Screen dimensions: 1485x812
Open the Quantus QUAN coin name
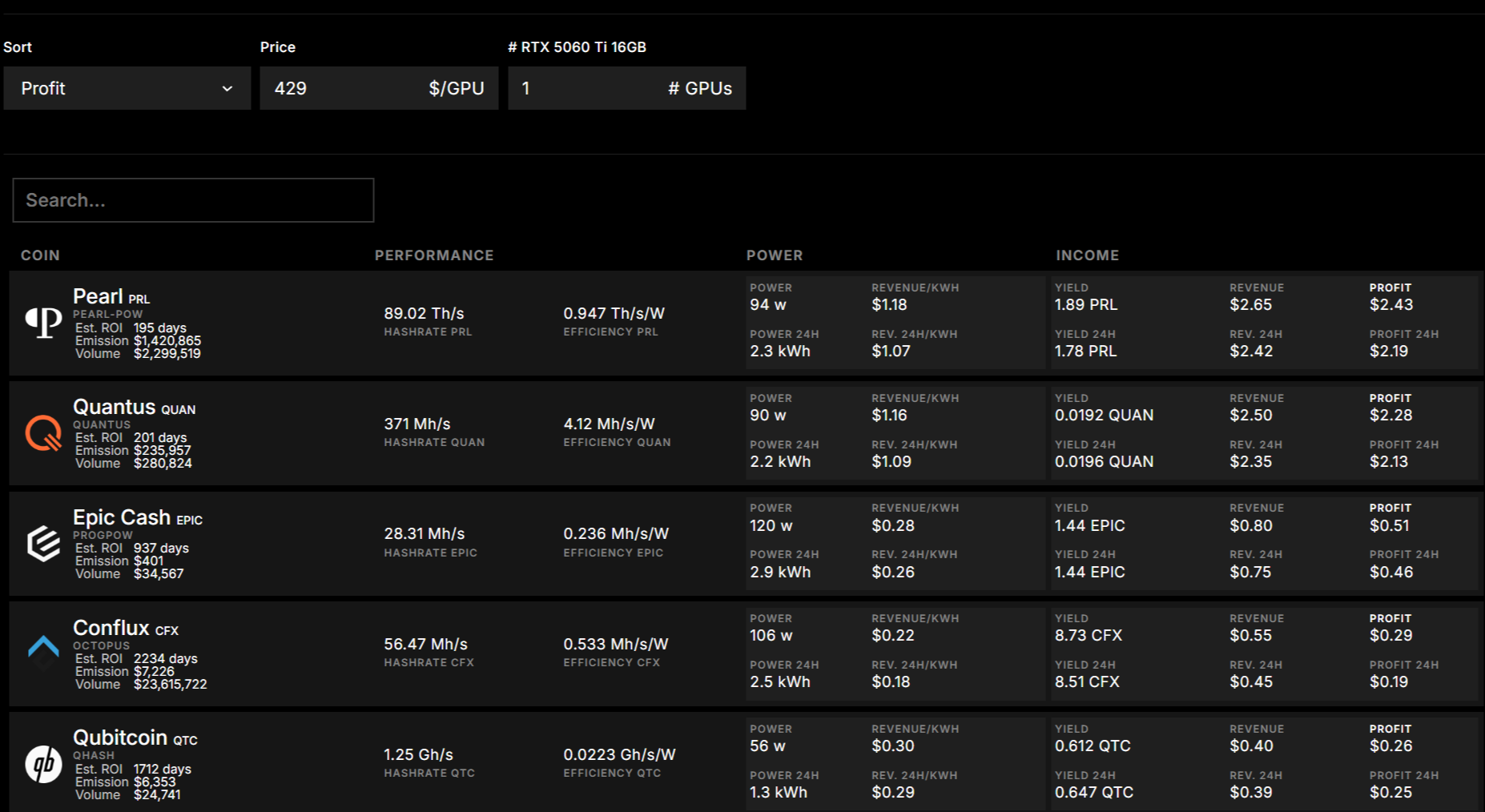pos(134,407)
